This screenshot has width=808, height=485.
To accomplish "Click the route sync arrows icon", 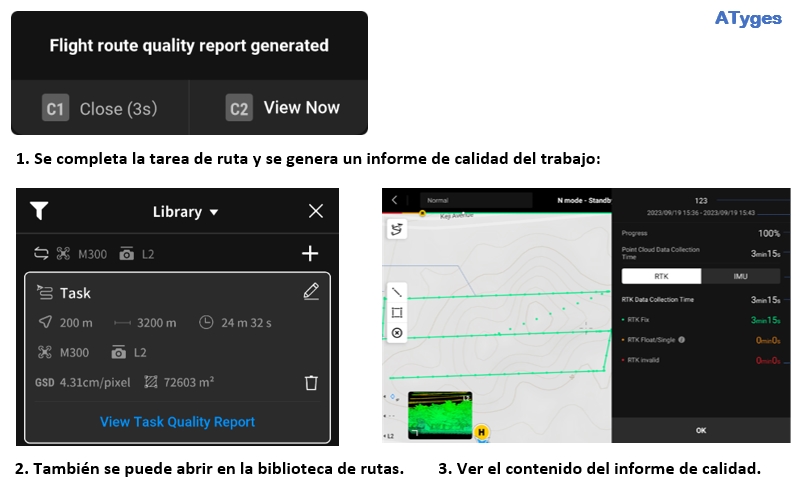I will (41, 253).
